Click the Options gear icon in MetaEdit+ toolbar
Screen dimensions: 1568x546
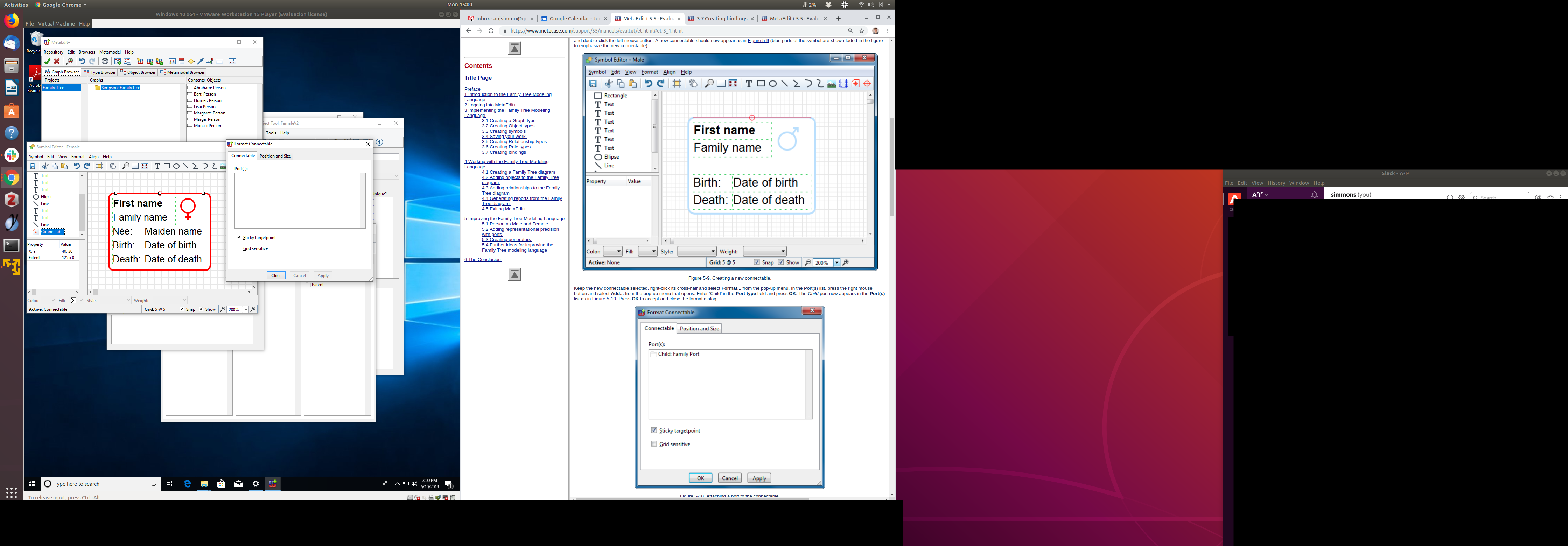point(105,62)
